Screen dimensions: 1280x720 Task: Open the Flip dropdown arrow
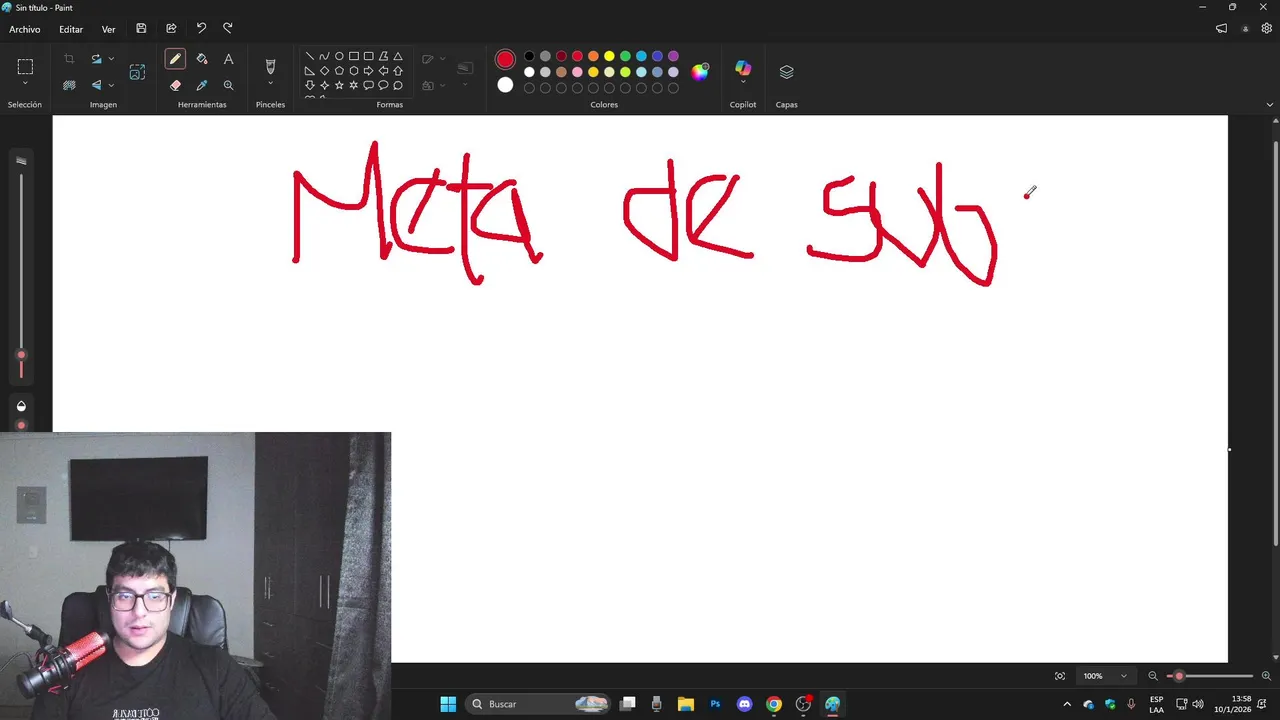(x=111, y=85)
